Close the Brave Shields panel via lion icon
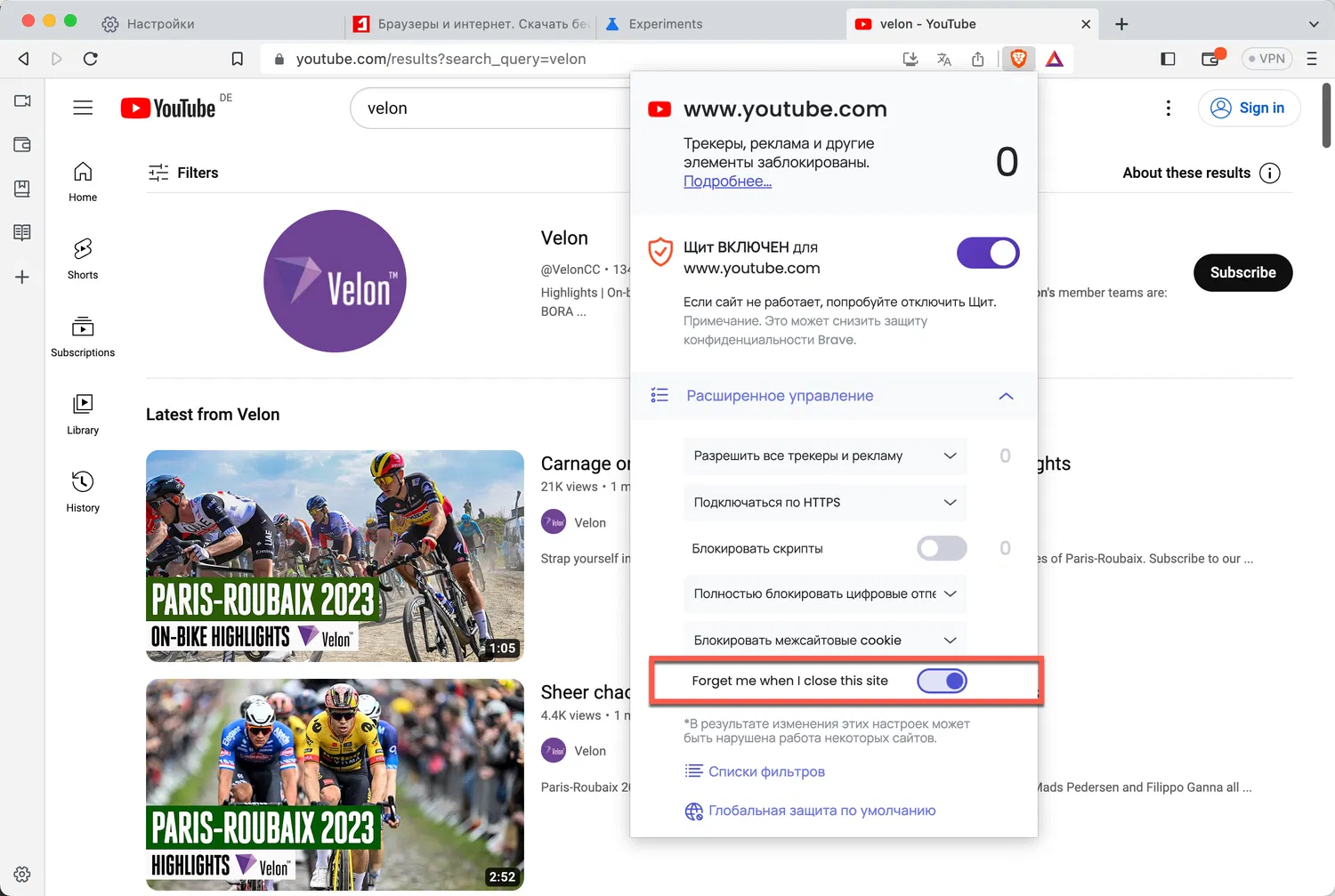Screen dimensions: 1335x896 pos(1018,59)
